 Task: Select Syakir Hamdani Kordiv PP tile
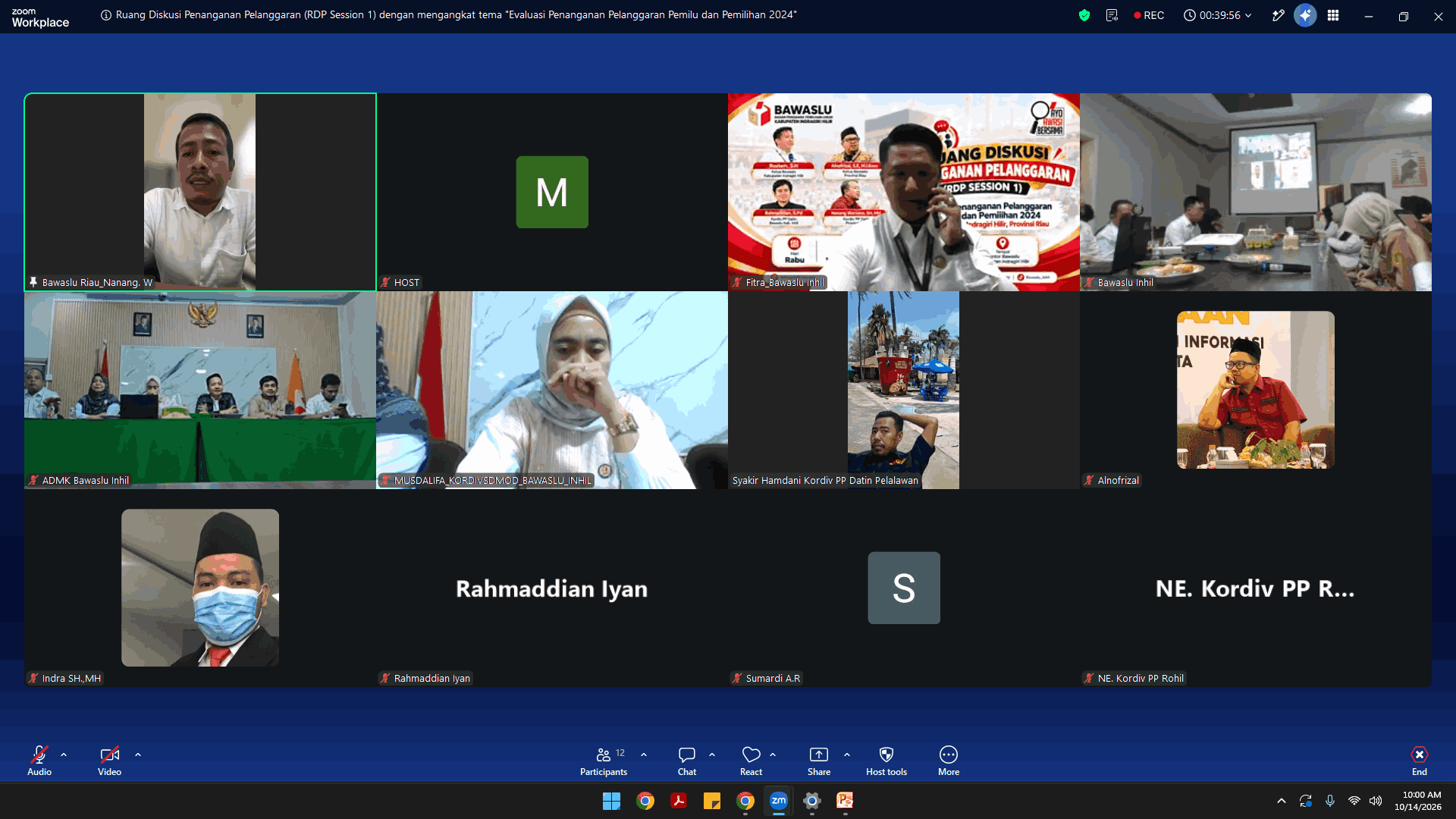point(904,390)
